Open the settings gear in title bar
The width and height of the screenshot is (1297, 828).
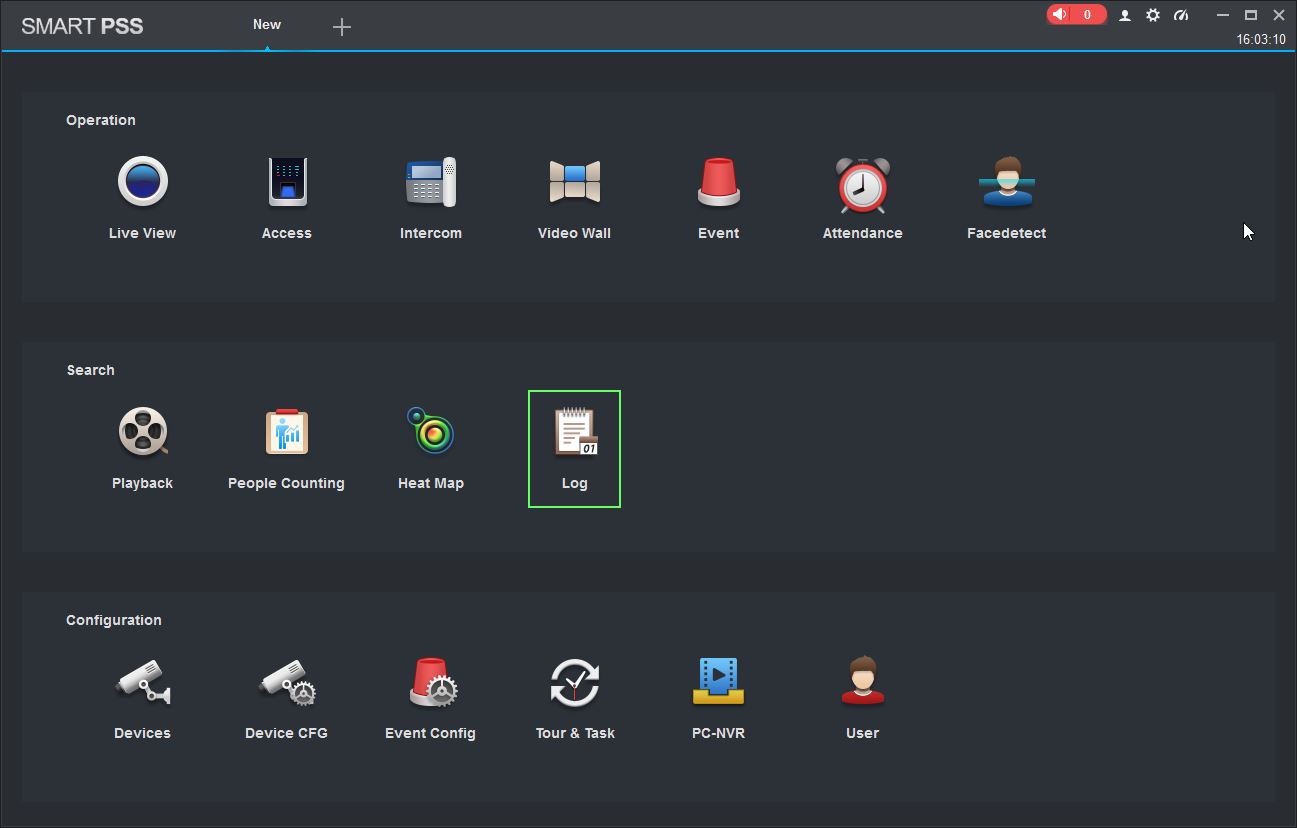click(x=1152, y=15)
